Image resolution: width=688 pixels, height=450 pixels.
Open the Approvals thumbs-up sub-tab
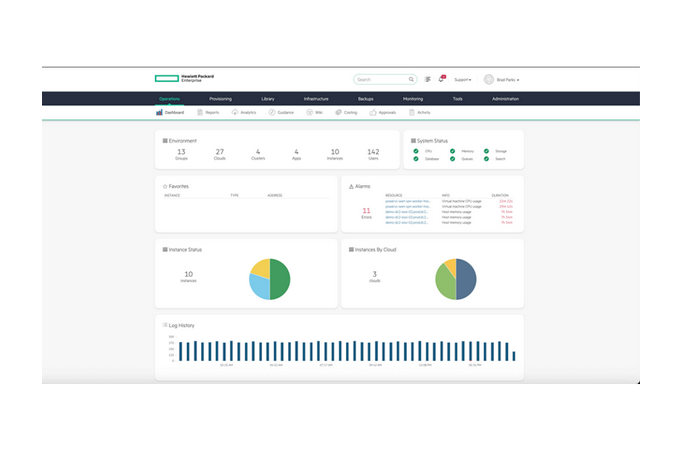click(x=383, y=113)
